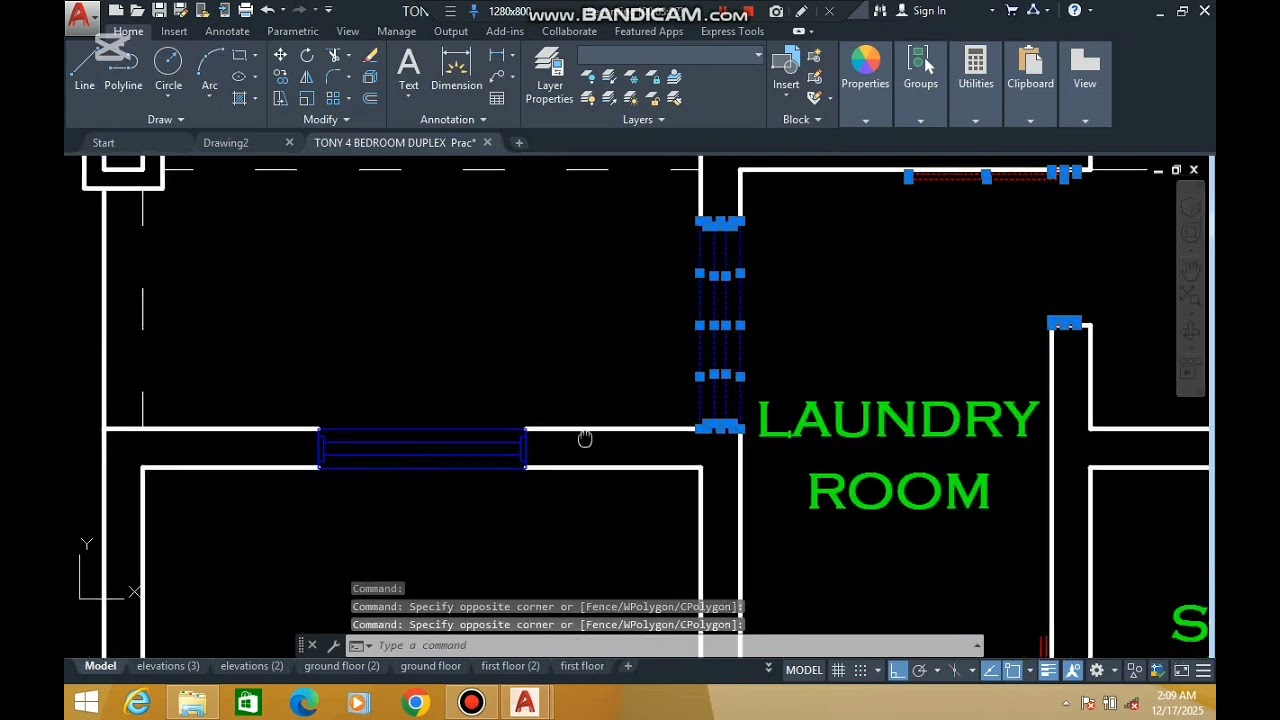Expand the Modify panel dropdown
The width and height of the screenshot is (1280, 720).
326,120
